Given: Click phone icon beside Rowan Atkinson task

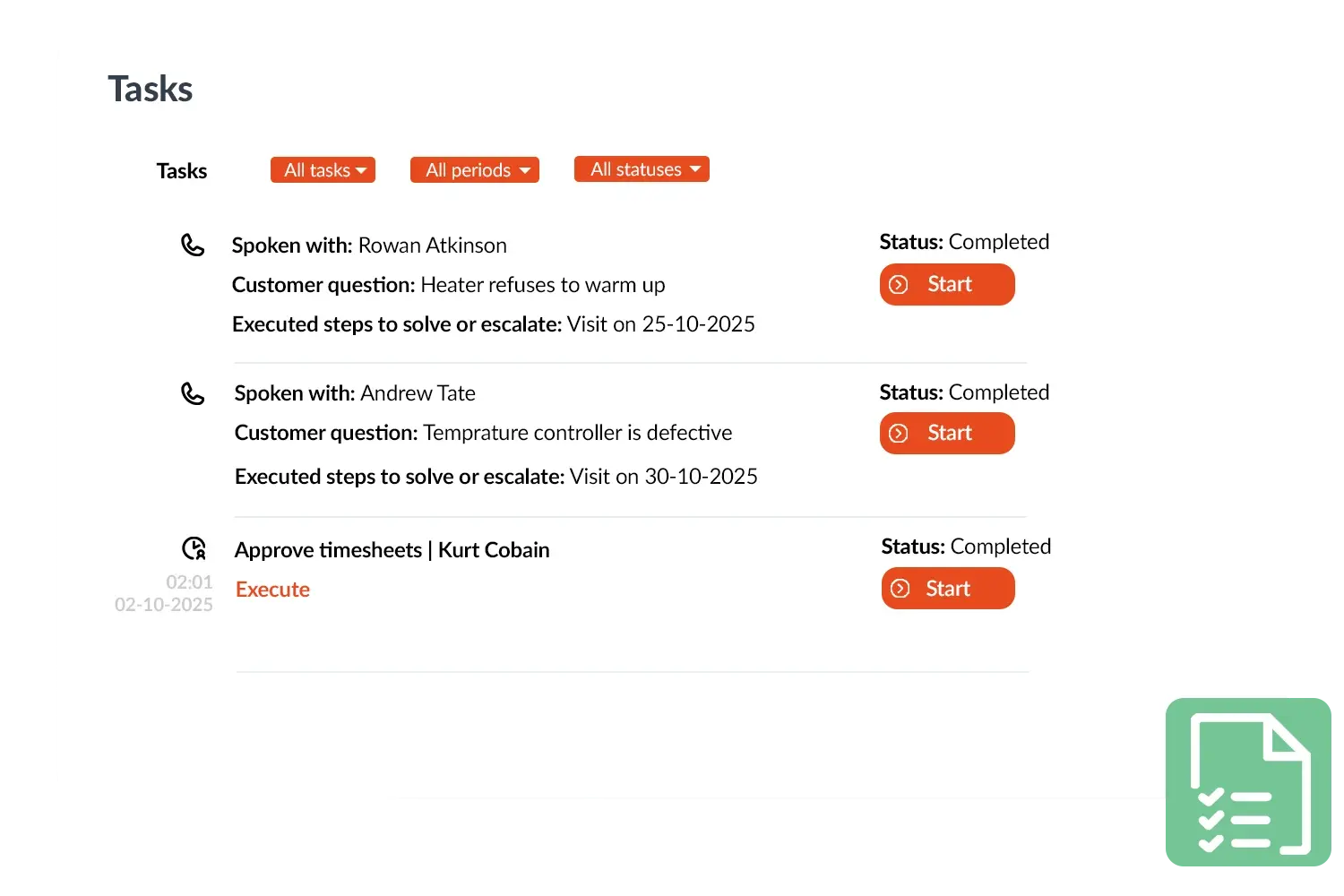Looking at the screenshot, I should (x=193, y=246).
